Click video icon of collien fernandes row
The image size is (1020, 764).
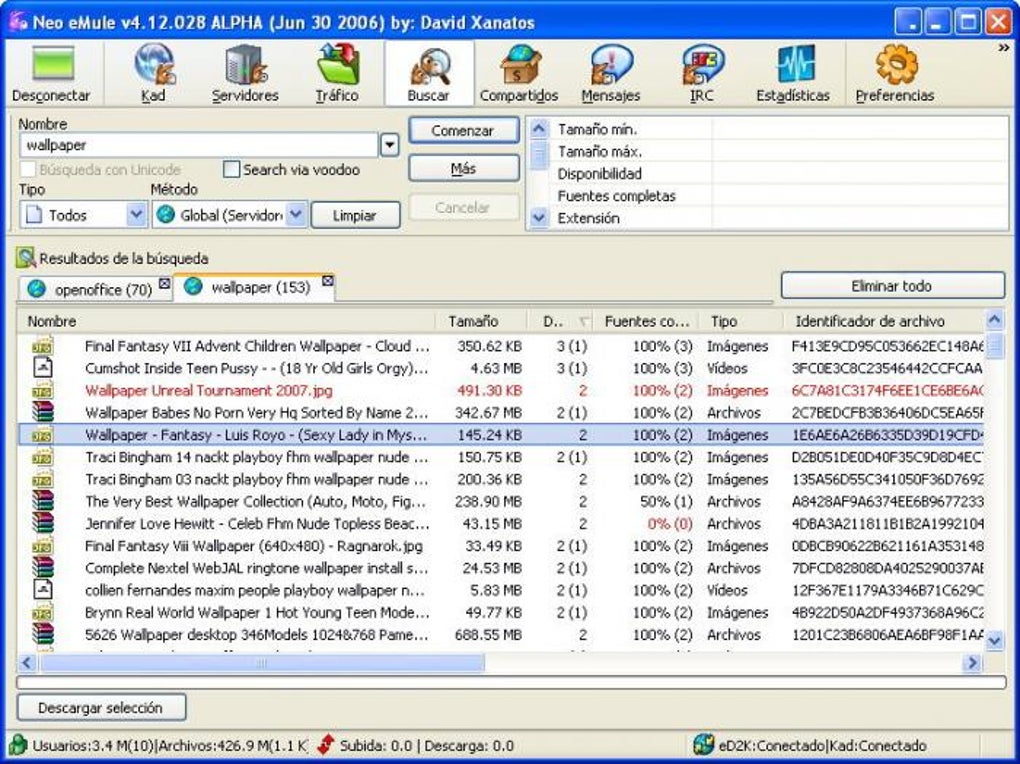[43, 590]
